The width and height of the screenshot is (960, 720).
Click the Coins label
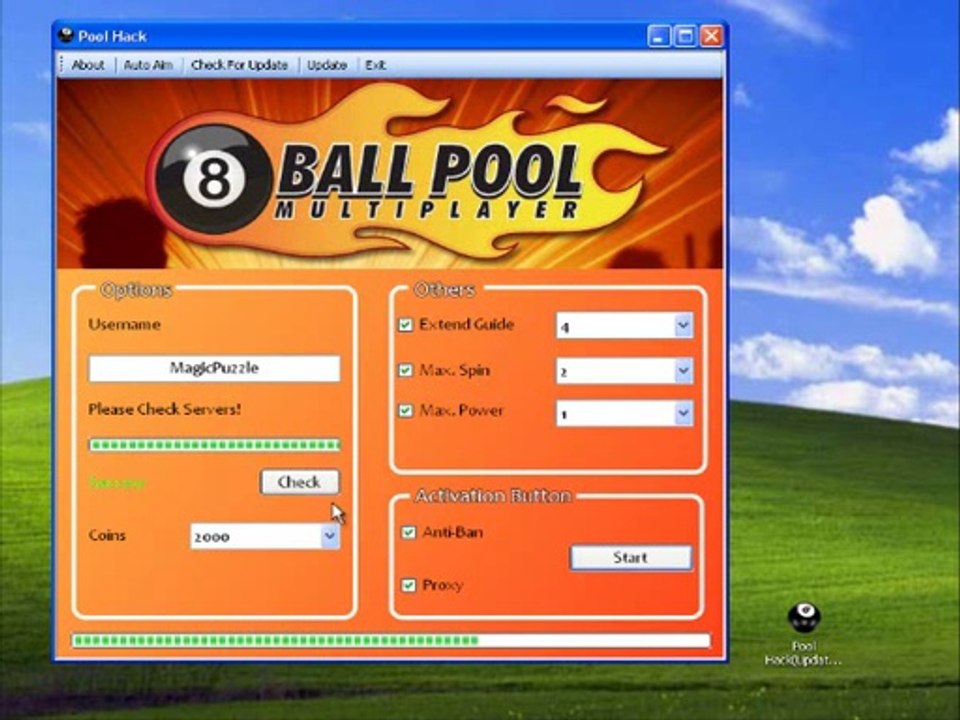pos(107,535)
